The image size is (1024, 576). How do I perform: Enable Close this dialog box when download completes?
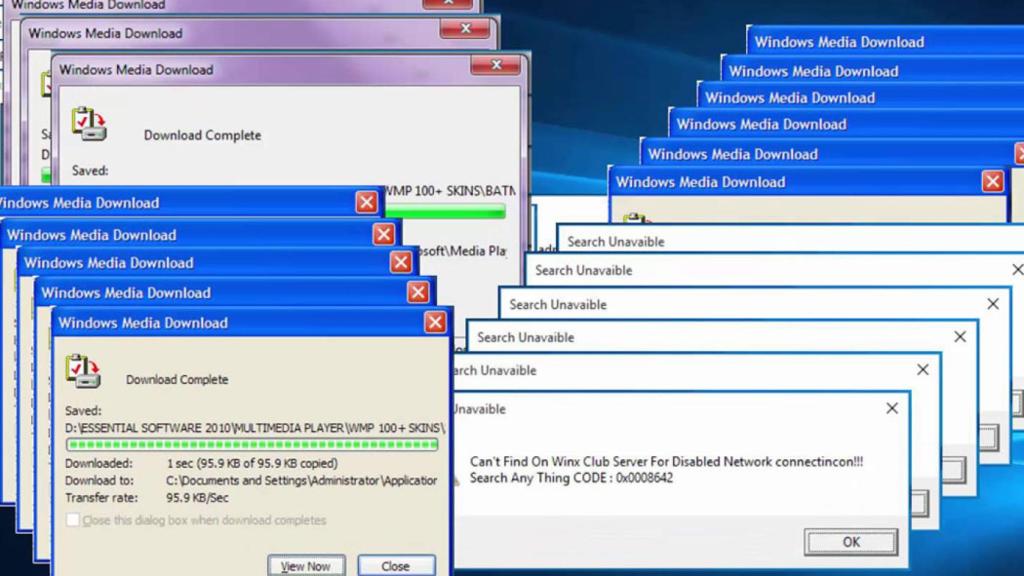[71, 520]
